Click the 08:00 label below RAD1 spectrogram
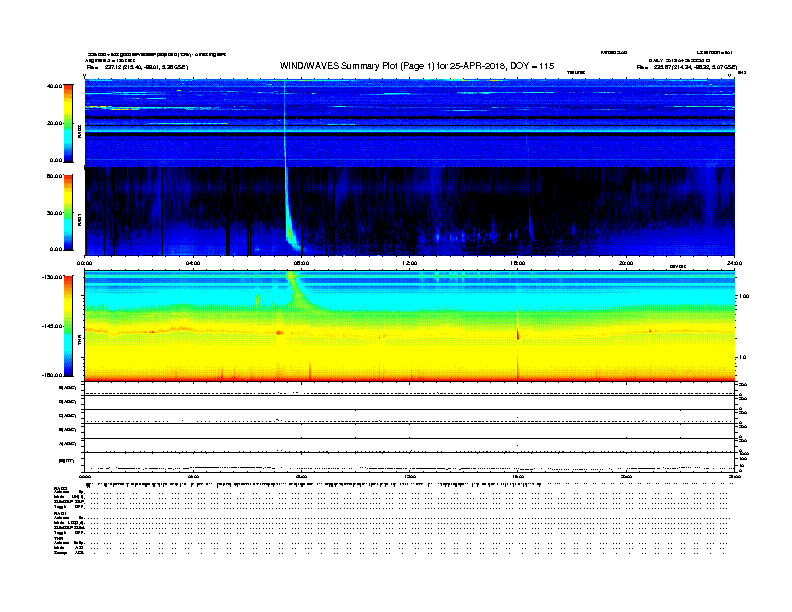 (301, 263)
